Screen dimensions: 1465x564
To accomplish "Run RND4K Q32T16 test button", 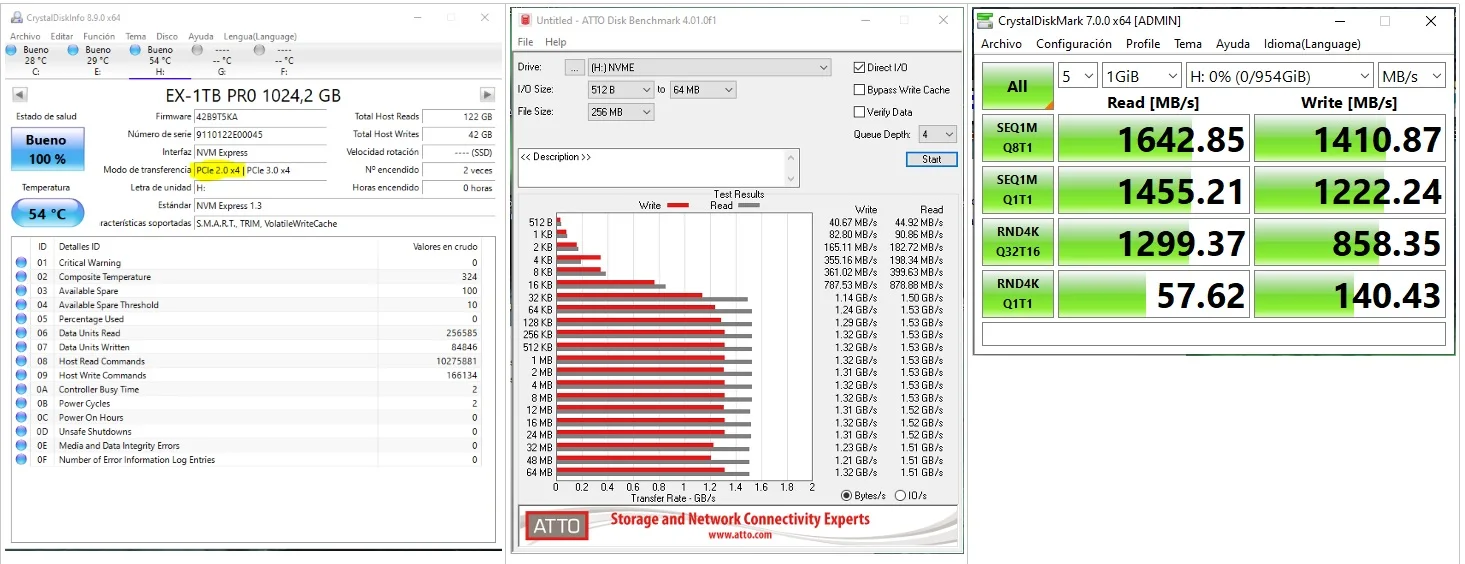I will coord(1017,242).
